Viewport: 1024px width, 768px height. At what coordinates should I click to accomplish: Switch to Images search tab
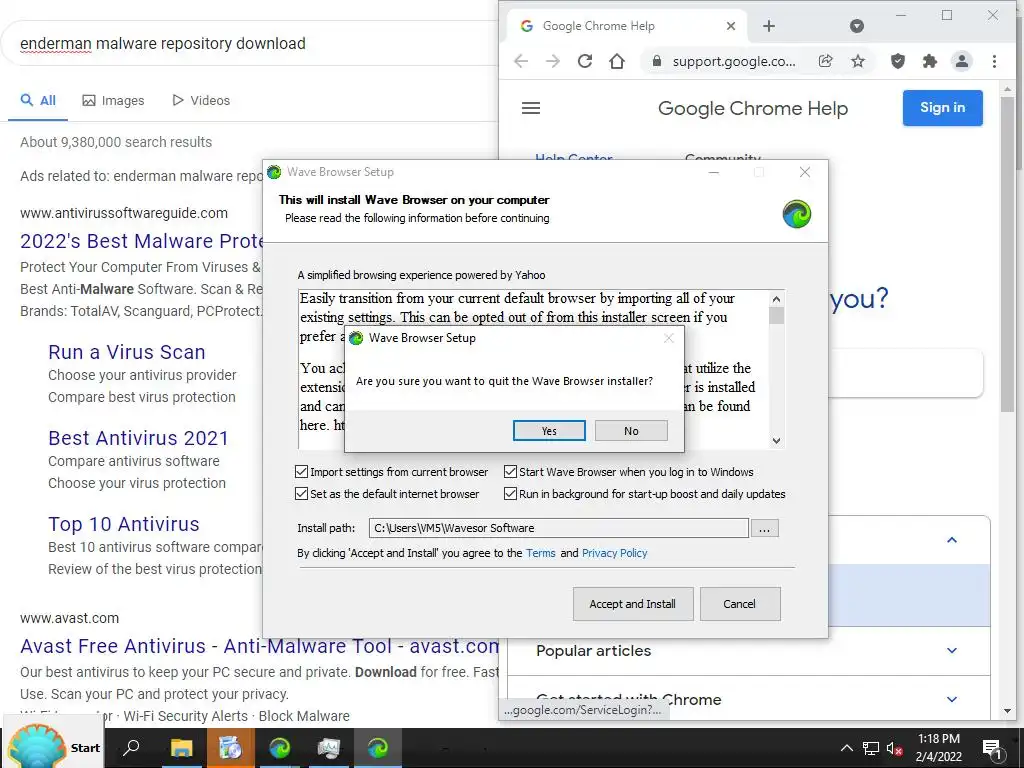[113, 101]
